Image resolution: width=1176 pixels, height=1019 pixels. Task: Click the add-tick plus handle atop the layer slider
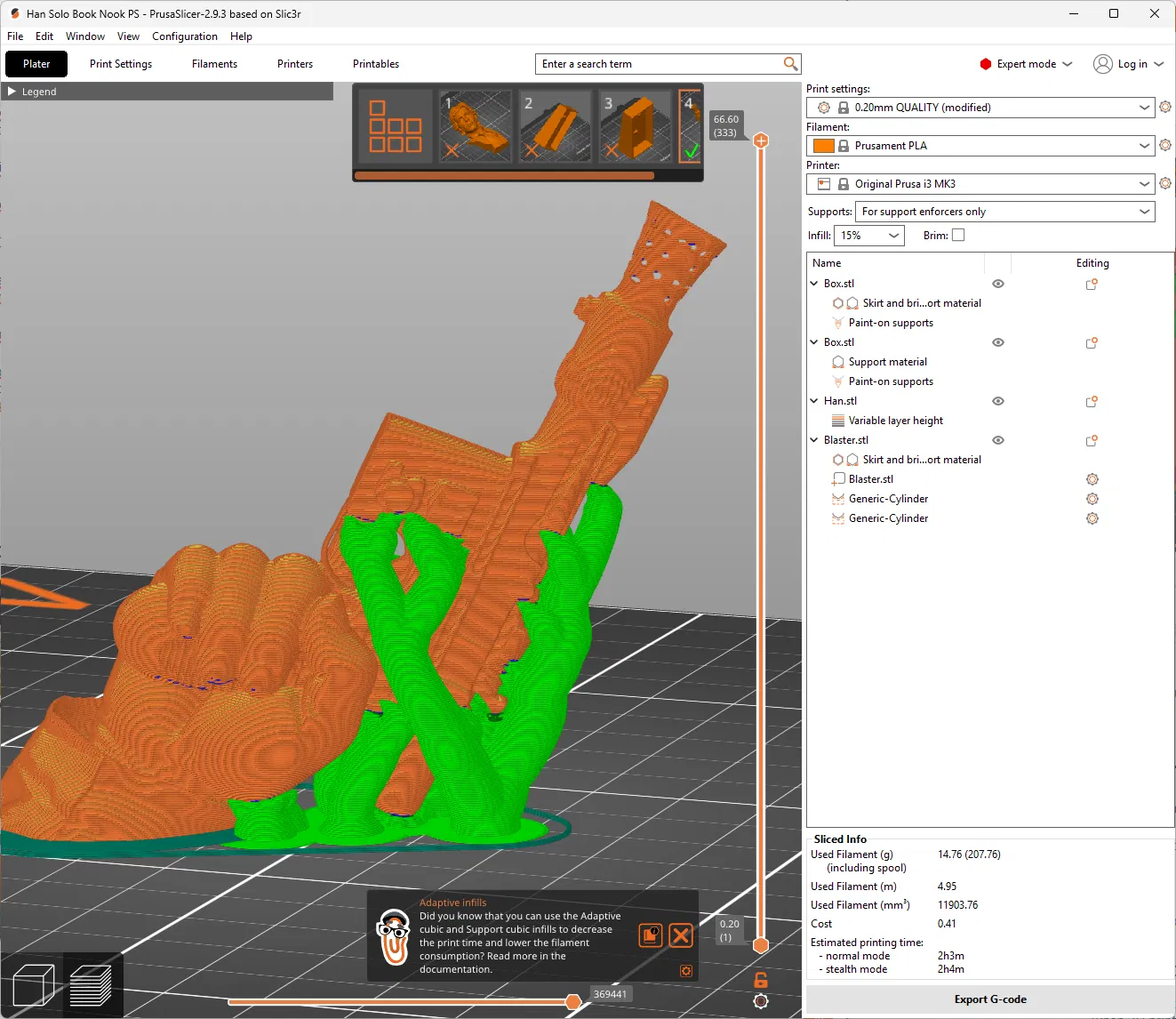[x=761, y=140]
